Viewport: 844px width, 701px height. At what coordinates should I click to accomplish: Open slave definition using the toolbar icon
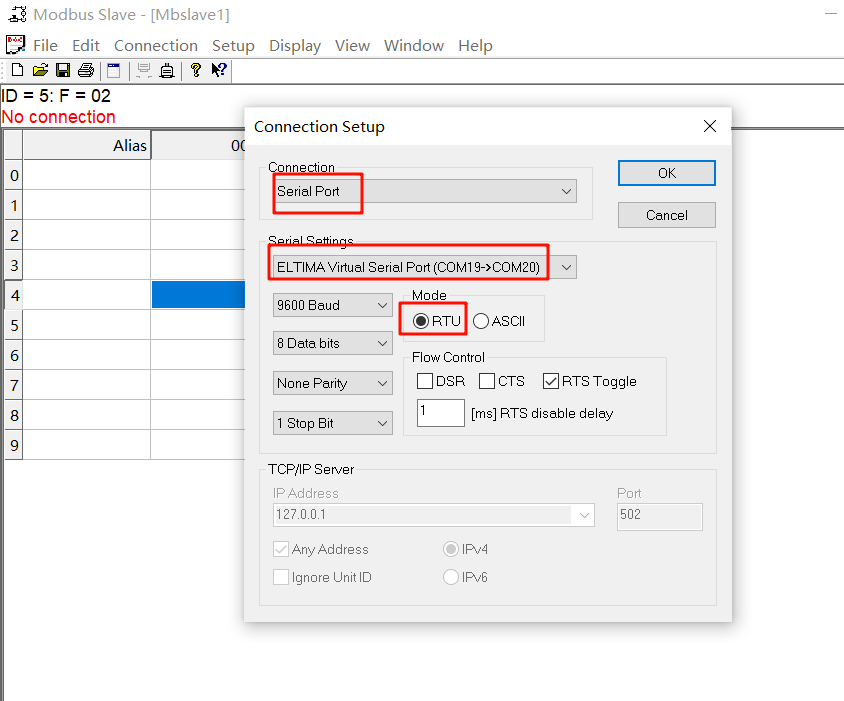point(113,70)
